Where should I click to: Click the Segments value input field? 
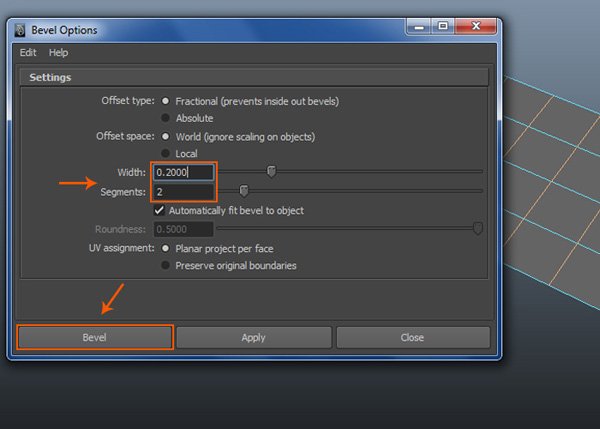click(x=183, y=191)
